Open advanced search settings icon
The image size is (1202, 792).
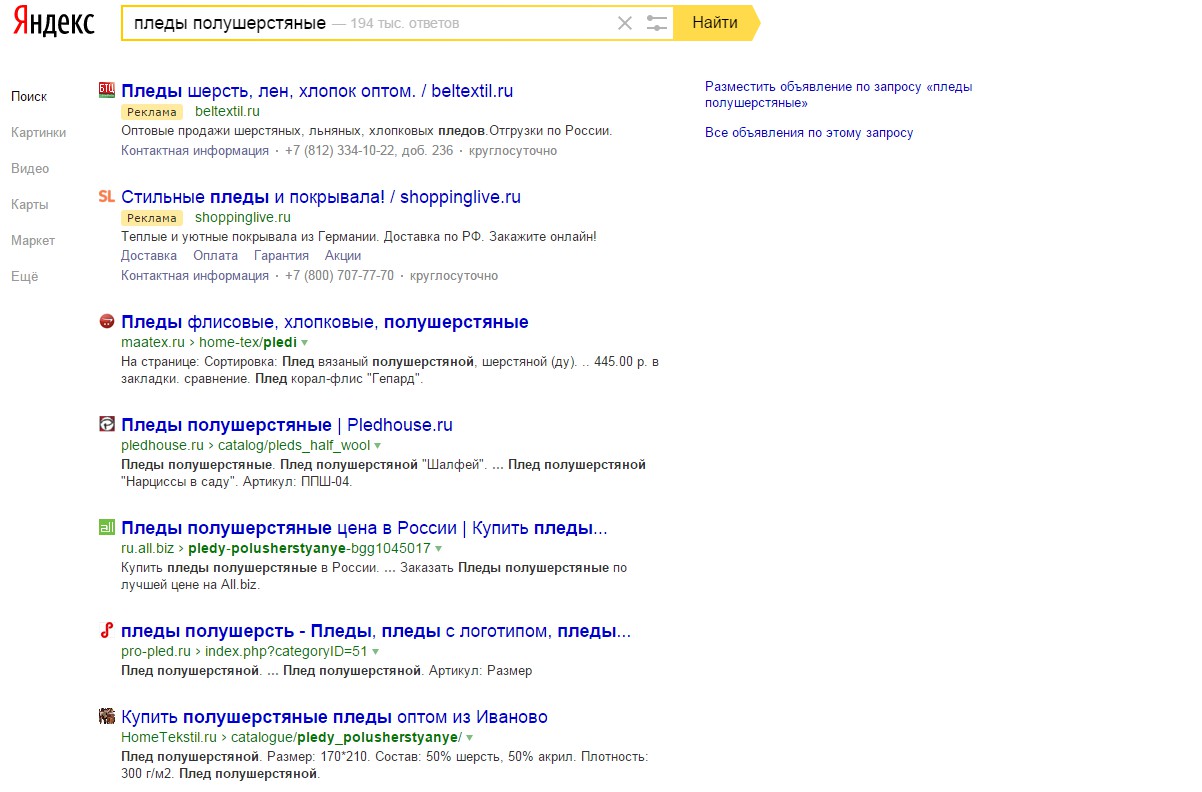656,23
